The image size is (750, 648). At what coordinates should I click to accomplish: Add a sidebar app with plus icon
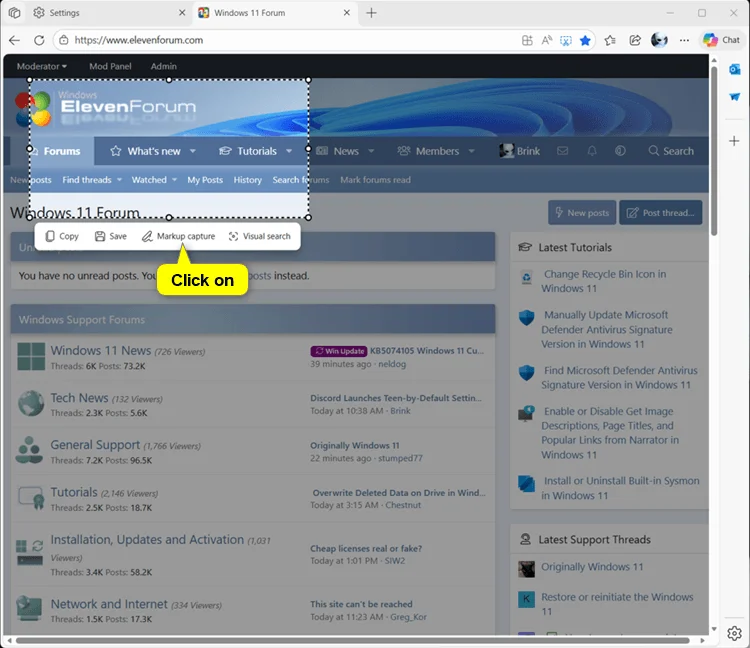[x=734, y=141]
